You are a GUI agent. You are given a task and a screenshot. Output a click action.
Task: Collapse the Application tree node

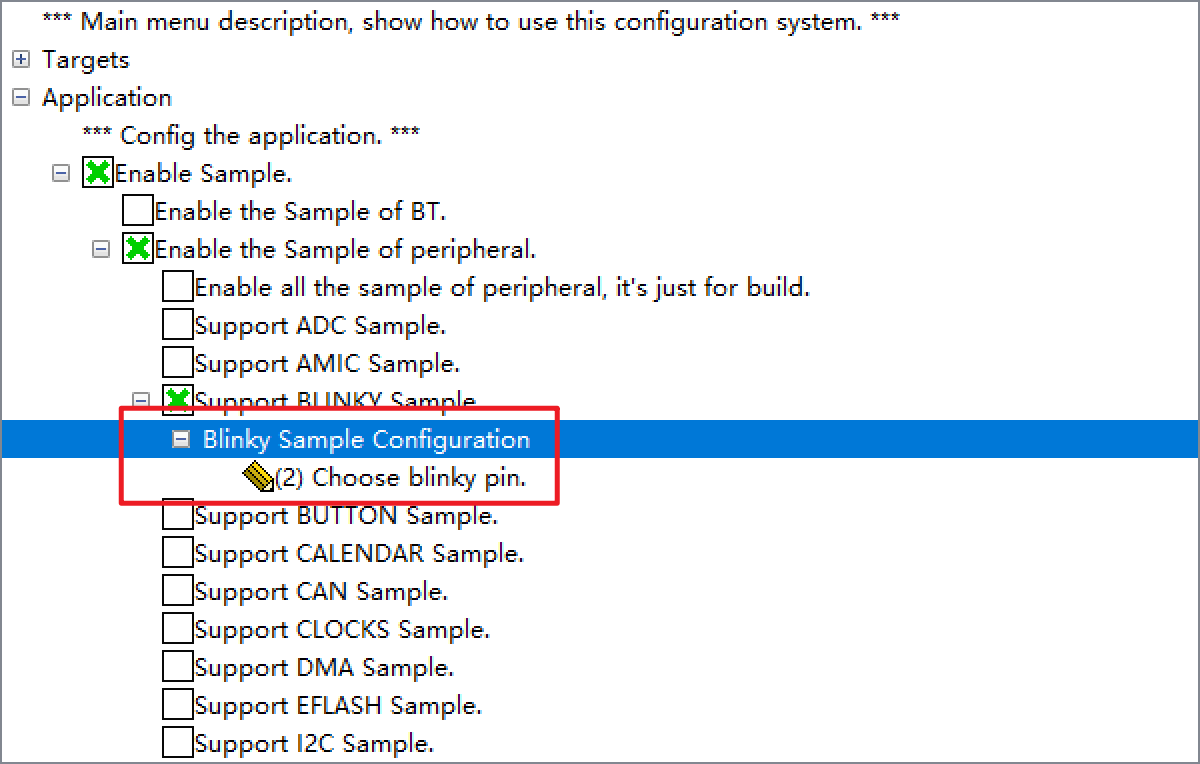(x=20, y=98)
